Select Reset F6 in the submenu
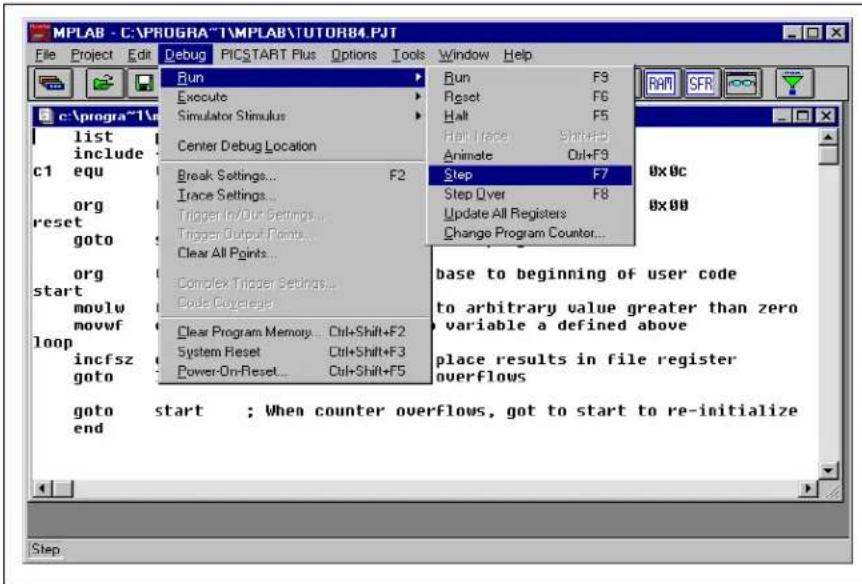Viewport: 862px width, 584px height. pos(530,97)
